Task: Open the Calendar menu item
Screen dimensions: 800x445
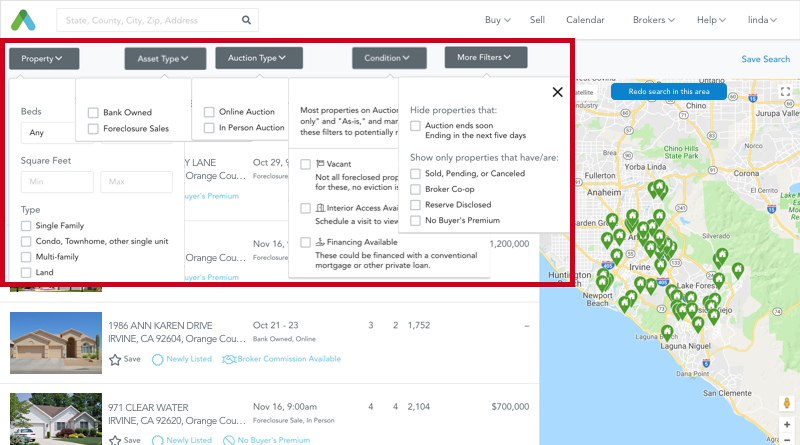Action: tap(585, 20)
